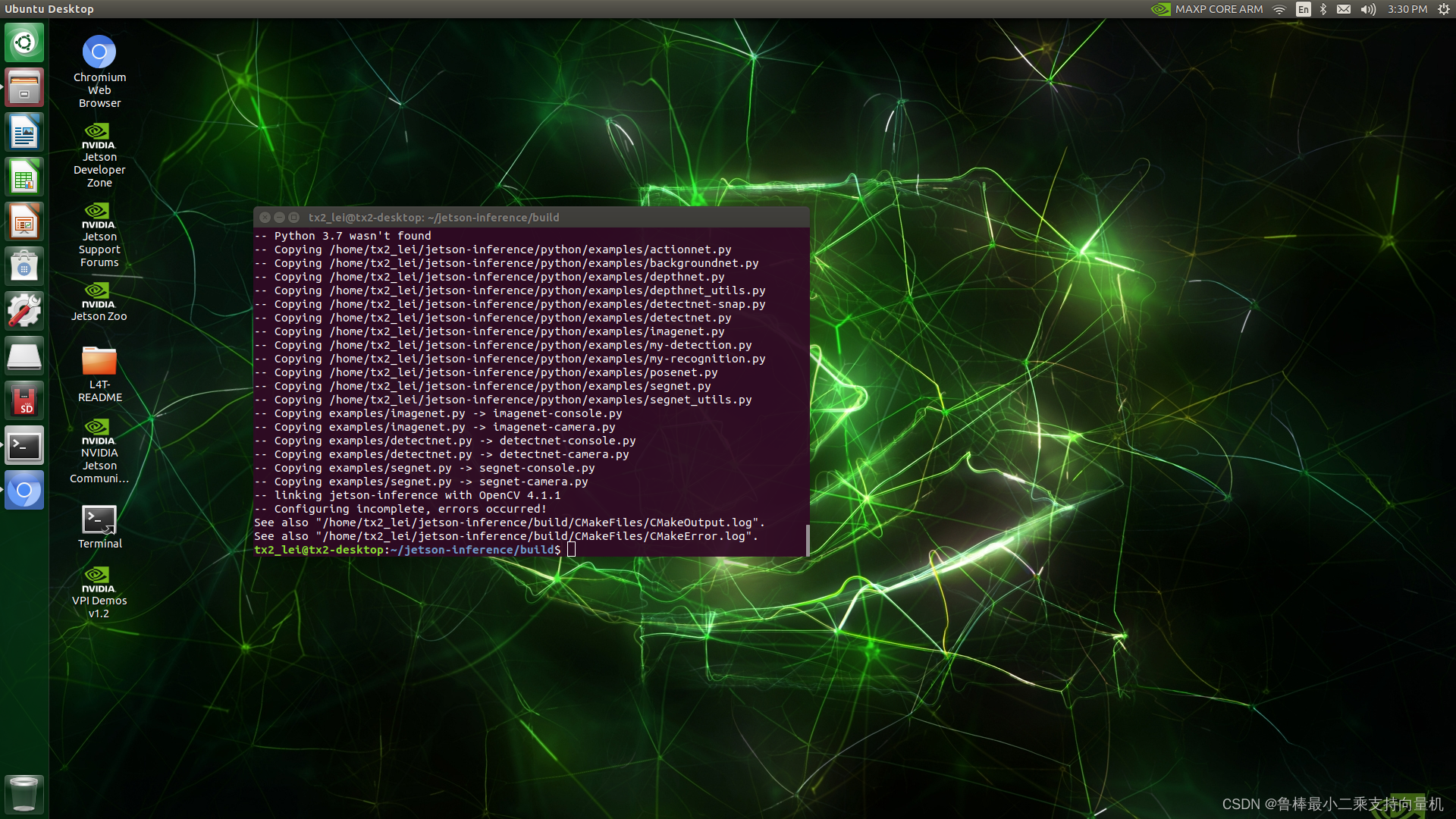Open the Jetson Zoo desktop icon
The image size is (1456, 819).
tap(99, 296)
